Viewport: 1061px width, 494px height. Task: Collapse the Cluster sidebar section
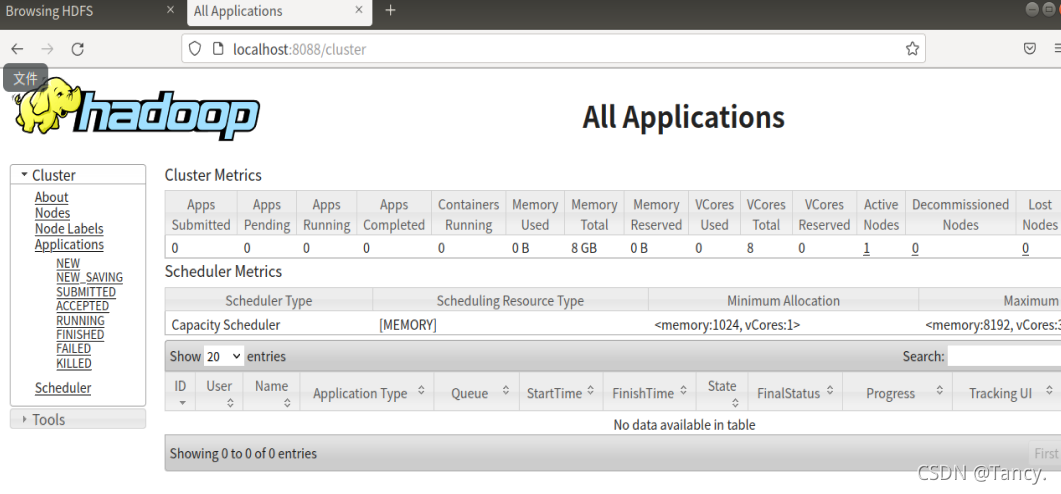[78, 175]
